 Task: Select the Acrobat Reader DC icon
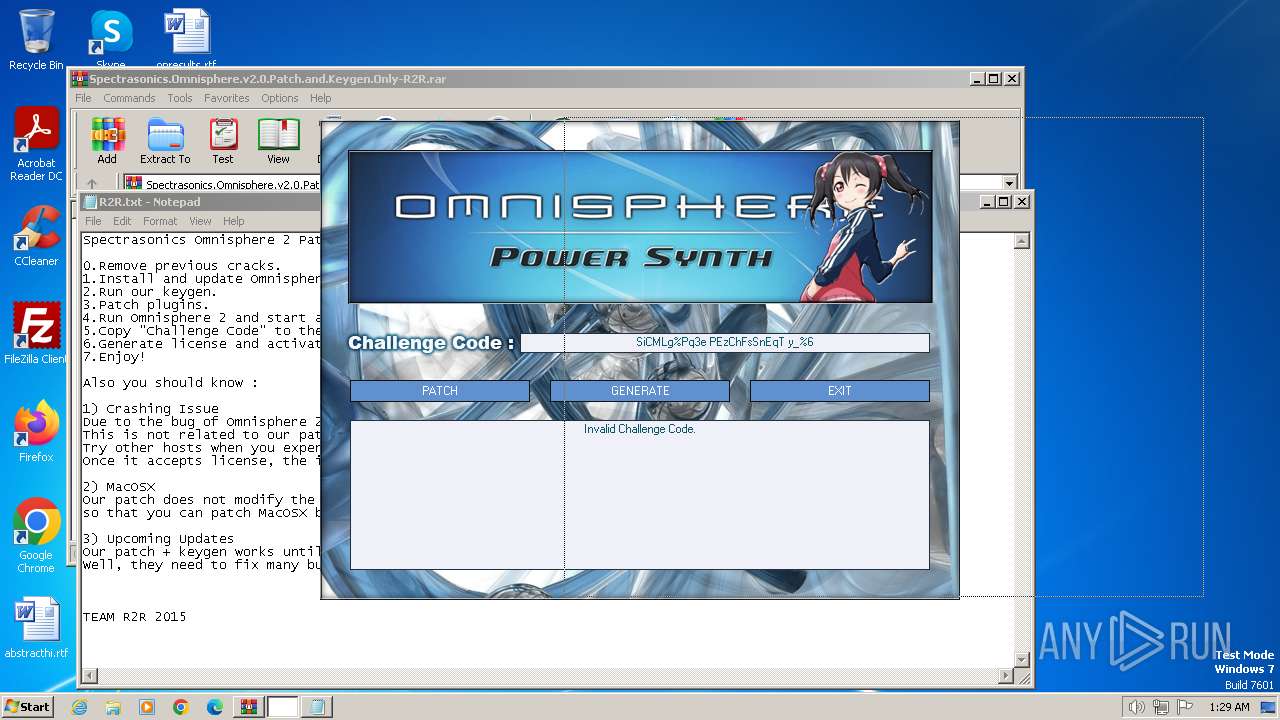[36, 144]
